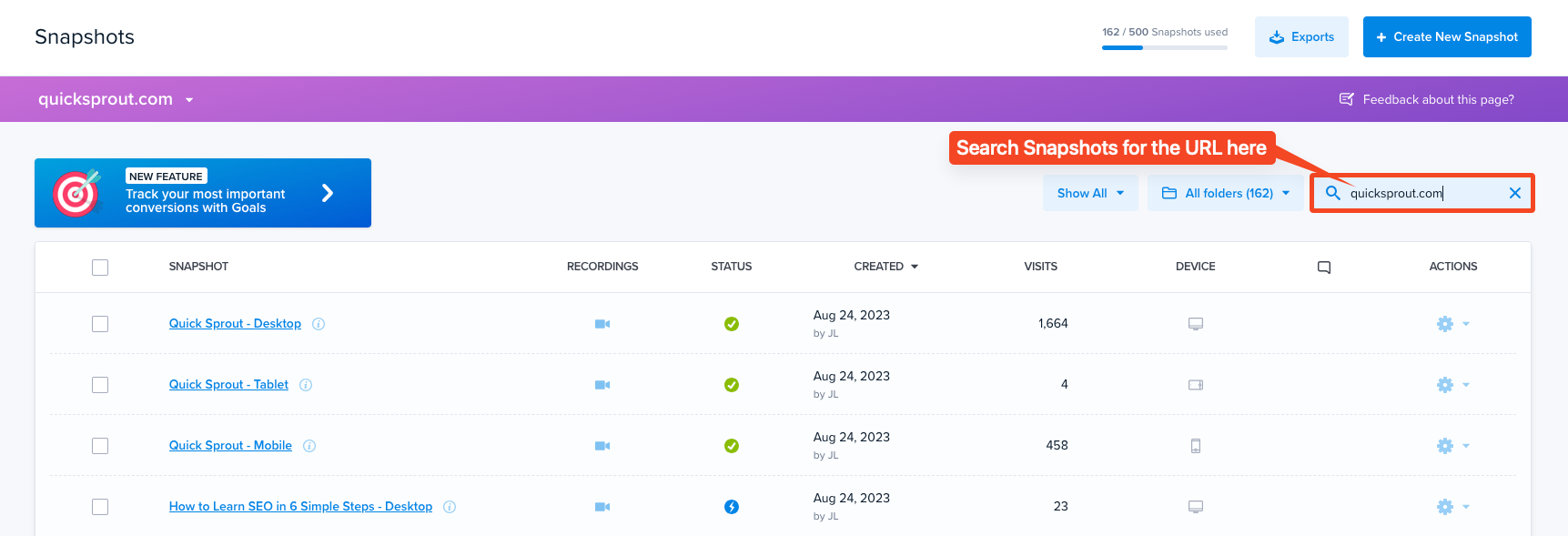Check the Quick Sprout - Desktop row checkbox

click(x=100, y=324)
